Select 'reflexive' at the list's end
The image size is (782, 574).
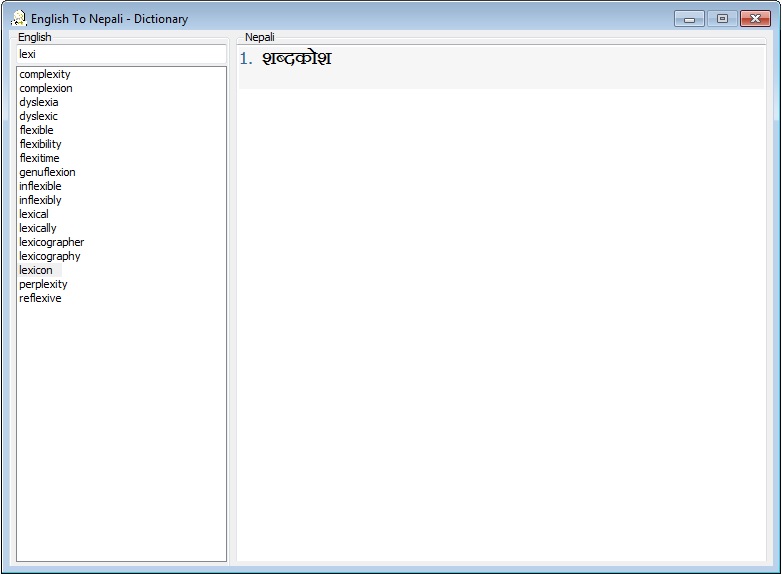tap(40, 298)
